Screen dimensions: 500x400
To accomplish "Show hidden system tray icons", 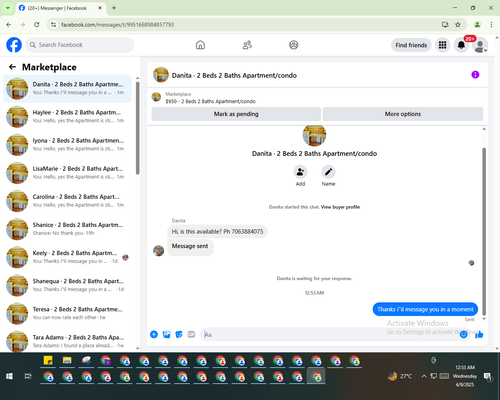I will [x=424, y=376].
